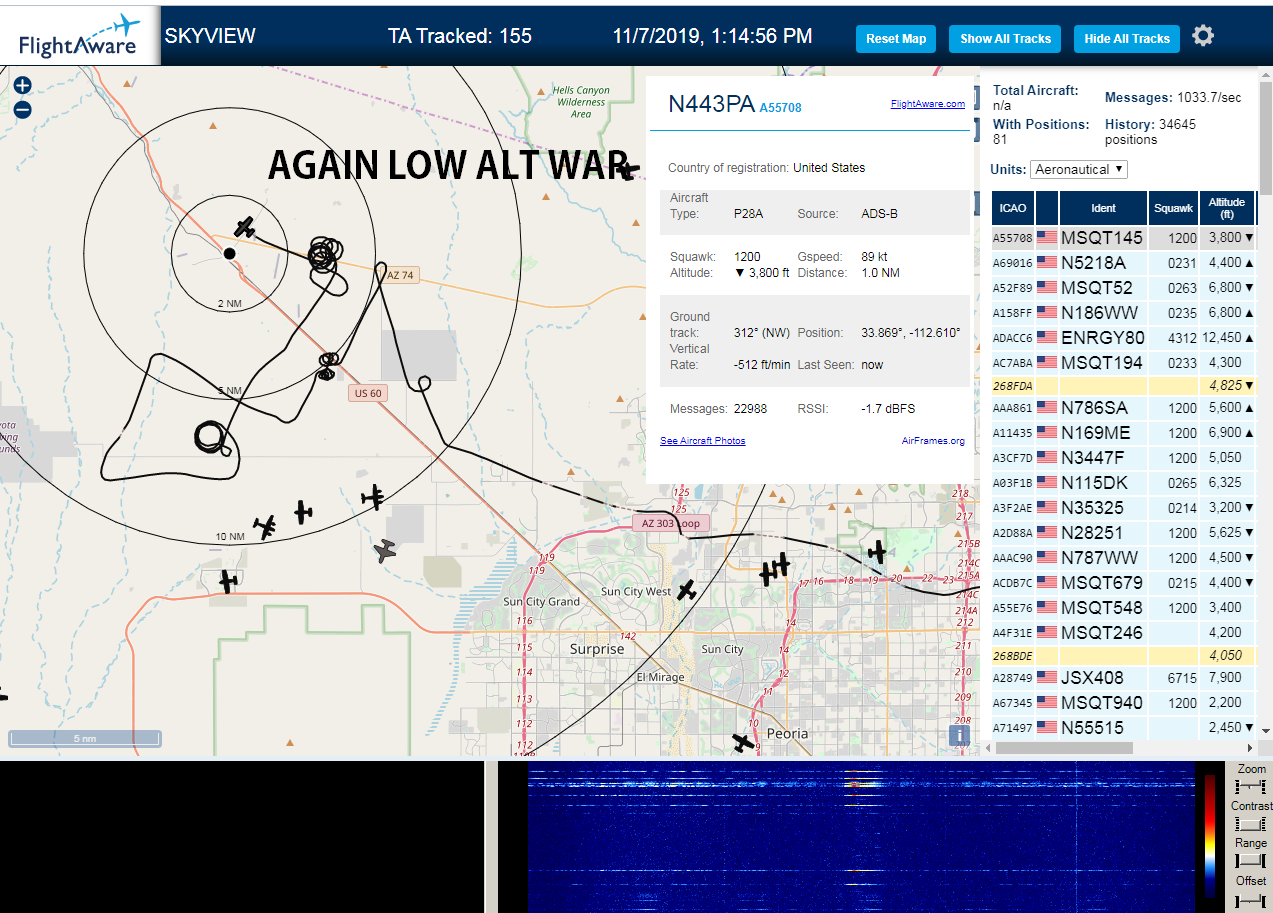
Task: Select aircraft icon beside the LOW ALT WAR text
Action: [628, 170]
